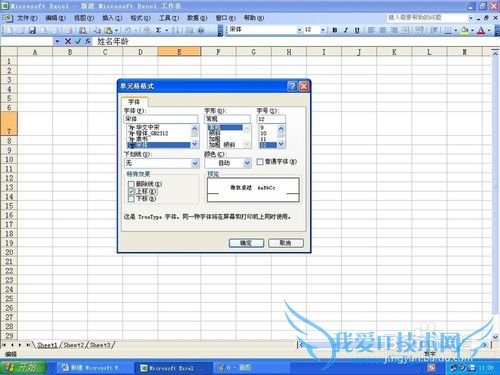500x375 pixels.
Task: Open the 文件 File menu
Action: (27, 18)
